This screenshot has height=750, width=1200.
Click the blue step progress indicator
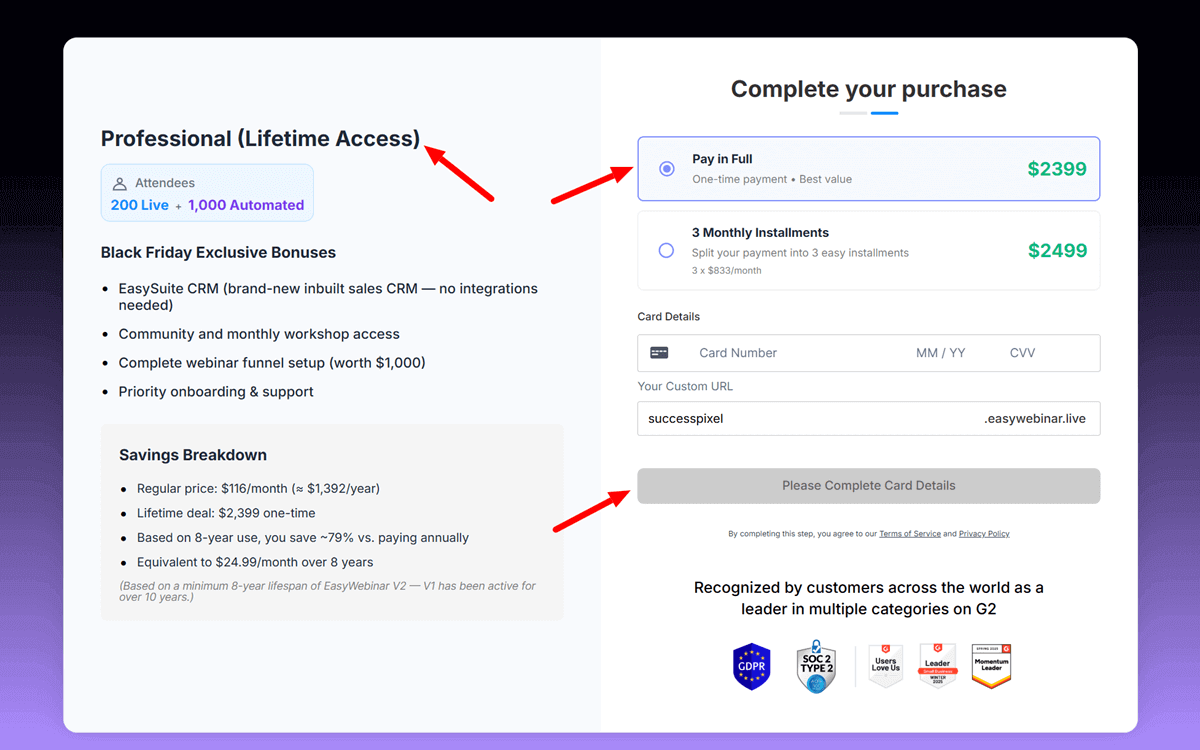click(x=884, y=113)
